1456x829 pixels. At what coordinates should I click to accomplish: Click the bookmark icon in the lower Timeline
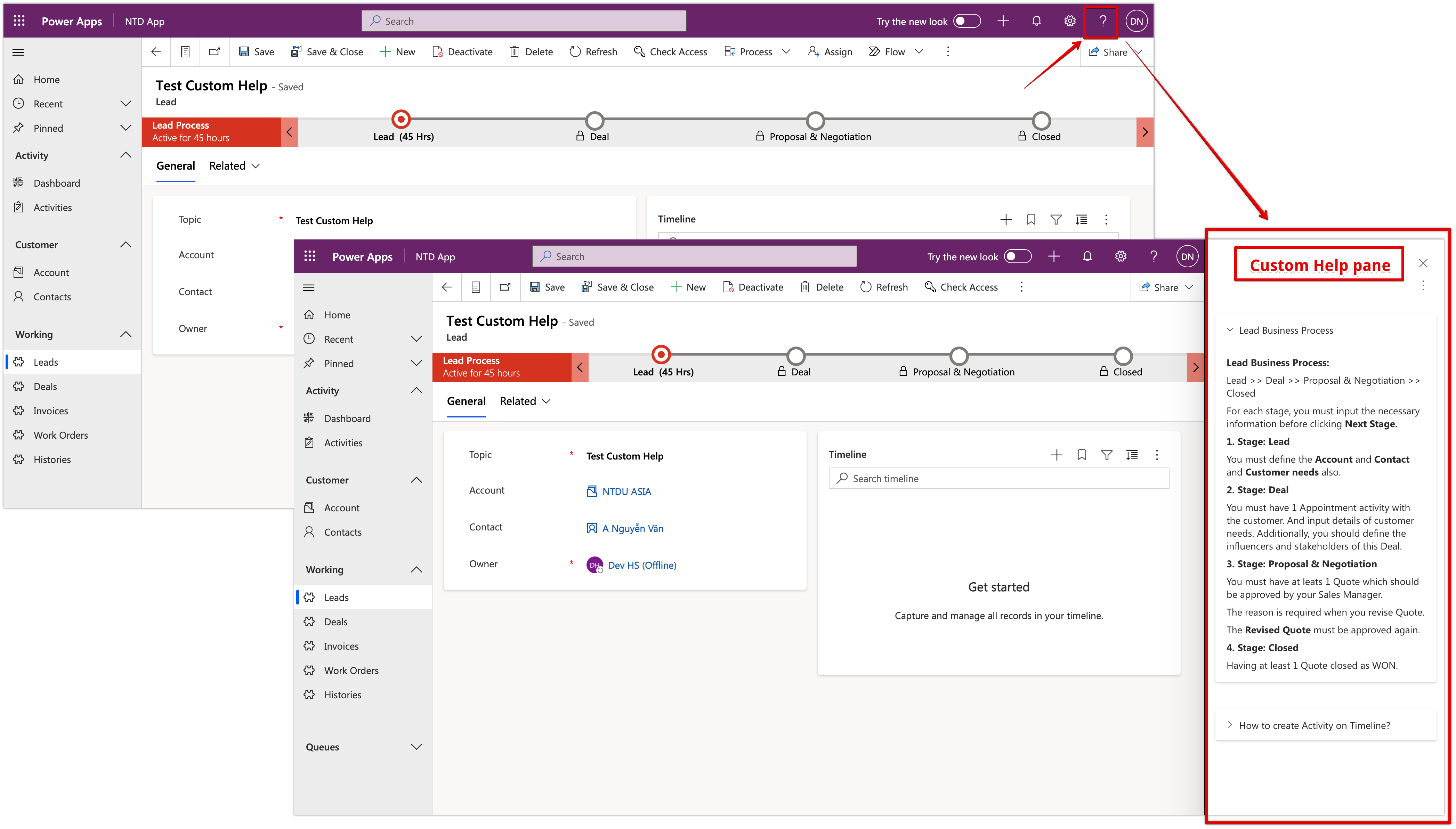pyautogui.click(x=1081, y=454)
